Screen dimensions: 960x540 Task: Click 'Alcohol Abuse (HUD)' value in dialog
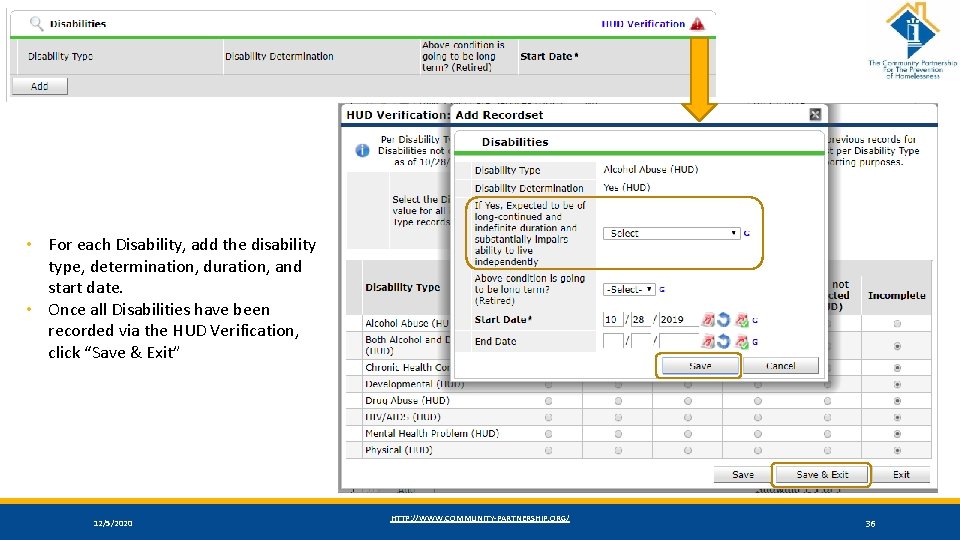click(x=650, y=170)
